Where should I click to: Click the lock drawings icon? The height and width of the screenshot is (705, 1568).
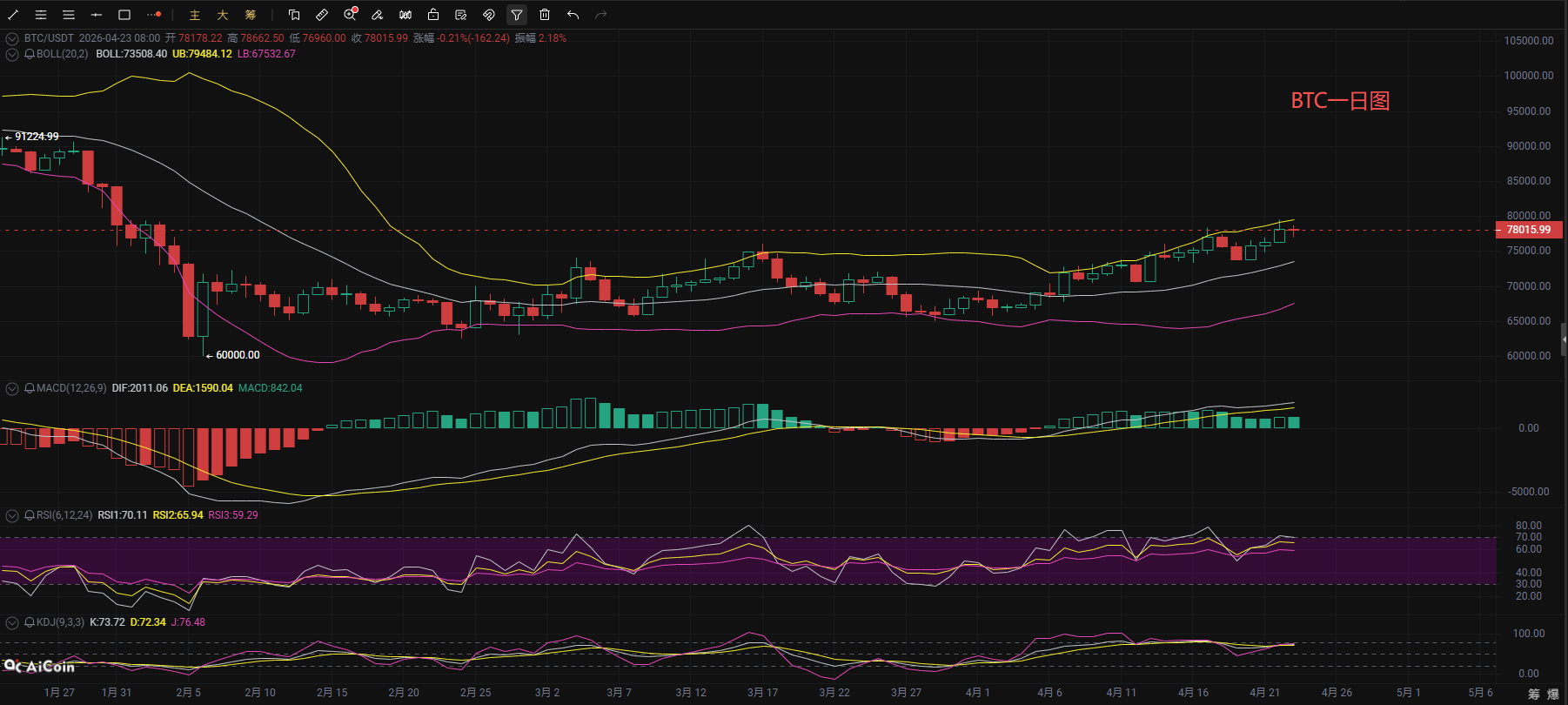433,15
